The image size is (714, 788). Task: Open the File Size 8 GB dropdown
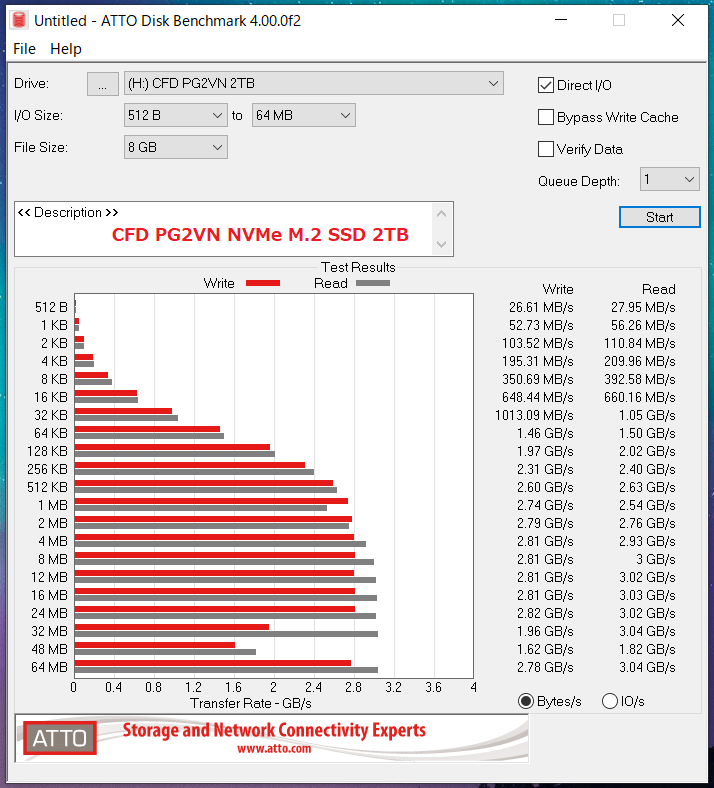click(x=175, y=147)
